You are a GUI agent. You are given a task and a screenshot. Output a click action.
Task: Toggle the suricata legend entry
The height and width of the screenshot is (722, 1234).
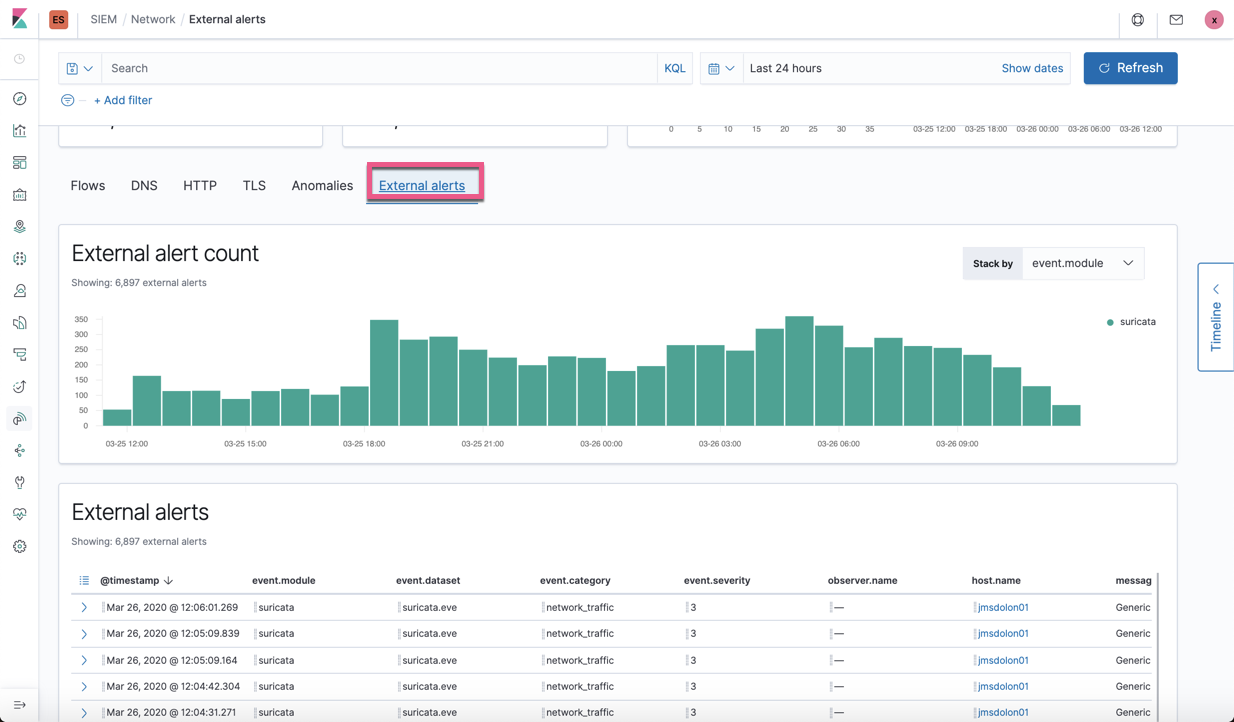click(1131, 322)
